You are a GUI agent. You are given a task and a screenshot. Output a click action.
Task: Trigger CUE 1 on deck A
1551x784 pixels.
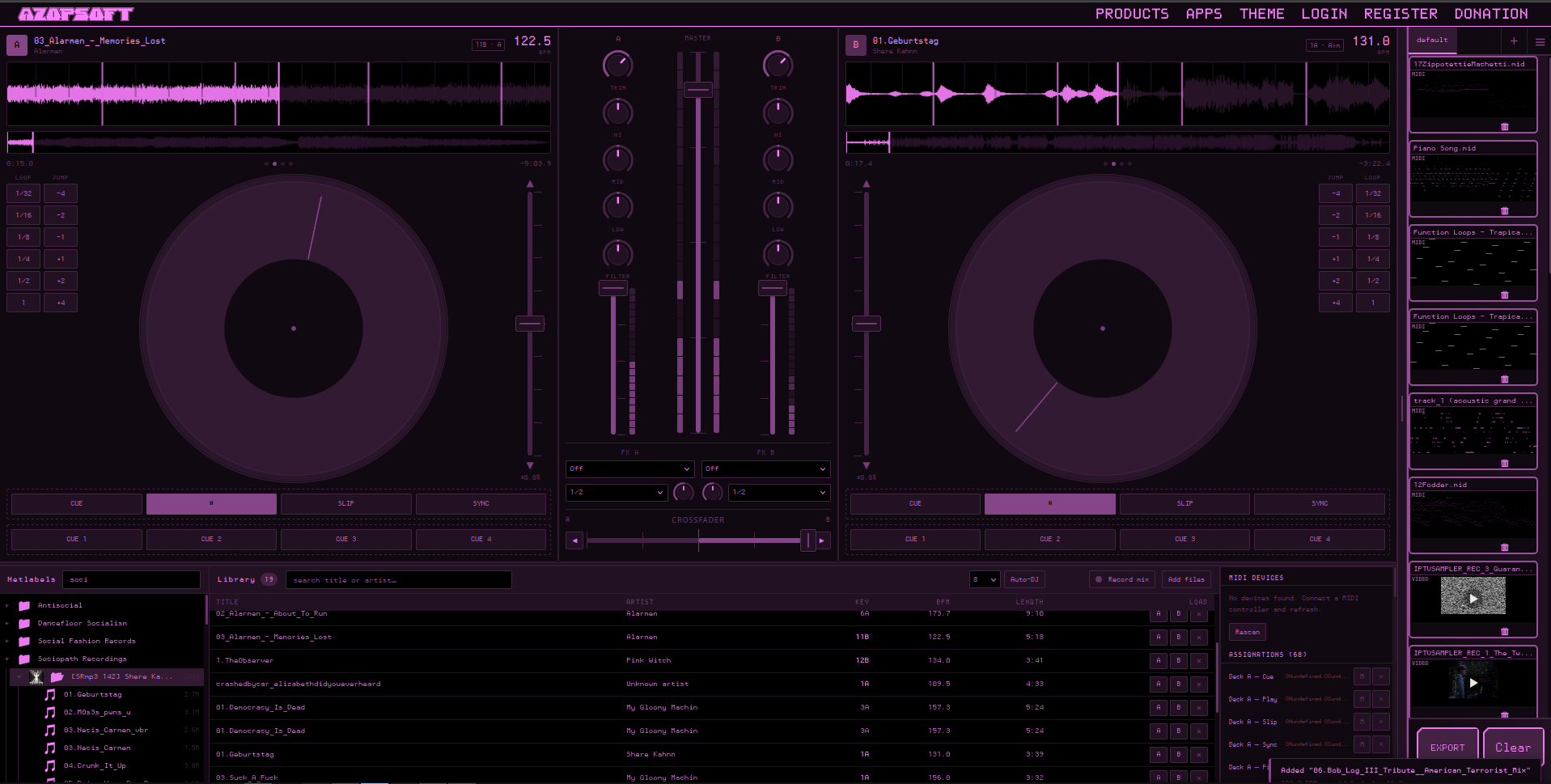[77, 539]
